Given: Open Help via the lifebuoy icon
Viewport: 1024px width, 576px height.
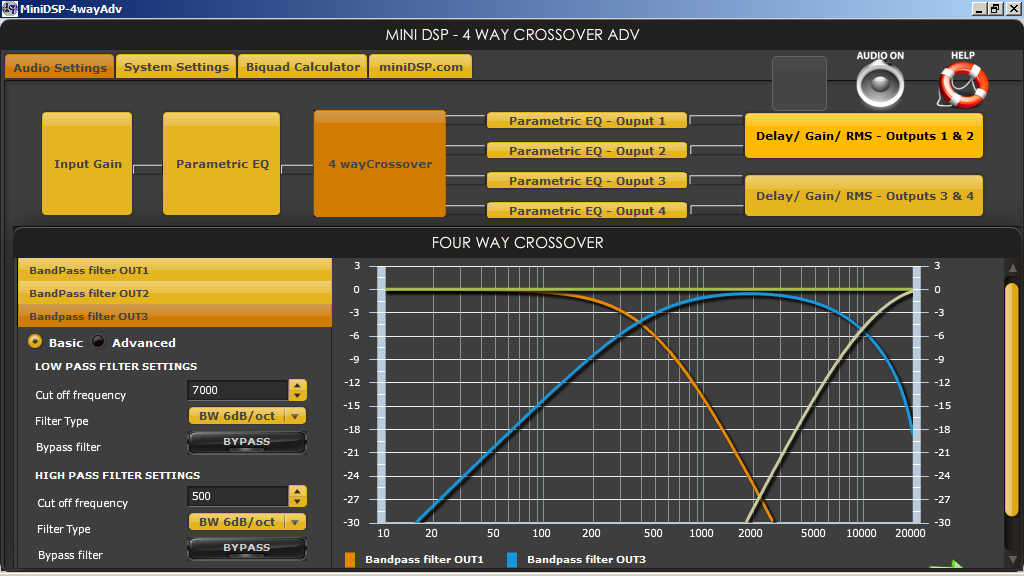Looking at the screenshot, I should point(963,85).
